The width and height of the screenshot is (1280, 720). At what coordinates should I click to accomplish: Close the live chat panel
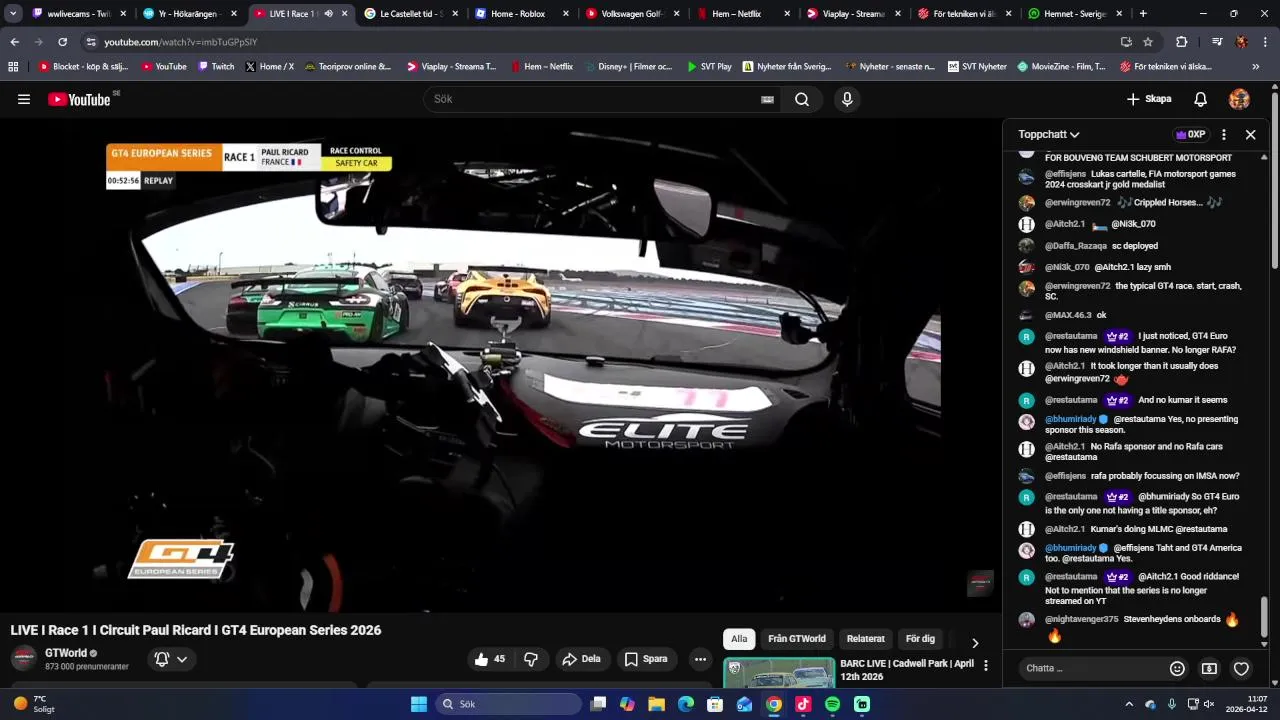point(1250,134)
